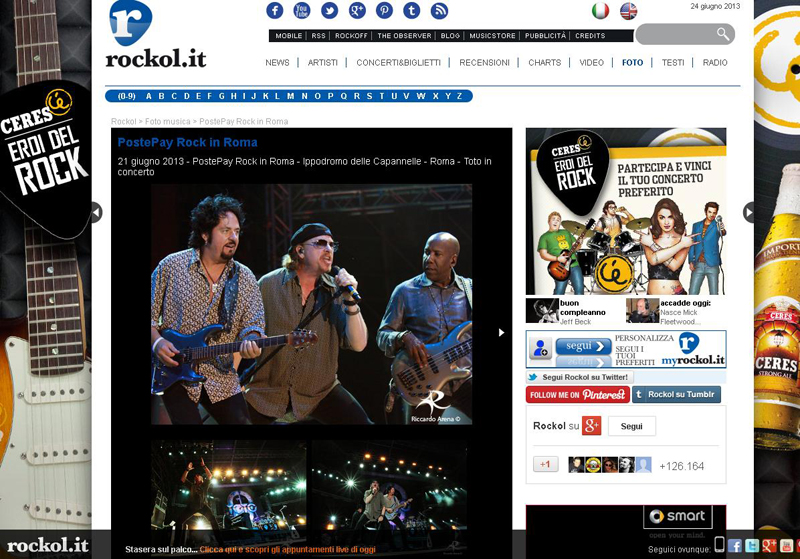Click the blue segui button
Screen dimensions: 800x559
click(583, 346)
